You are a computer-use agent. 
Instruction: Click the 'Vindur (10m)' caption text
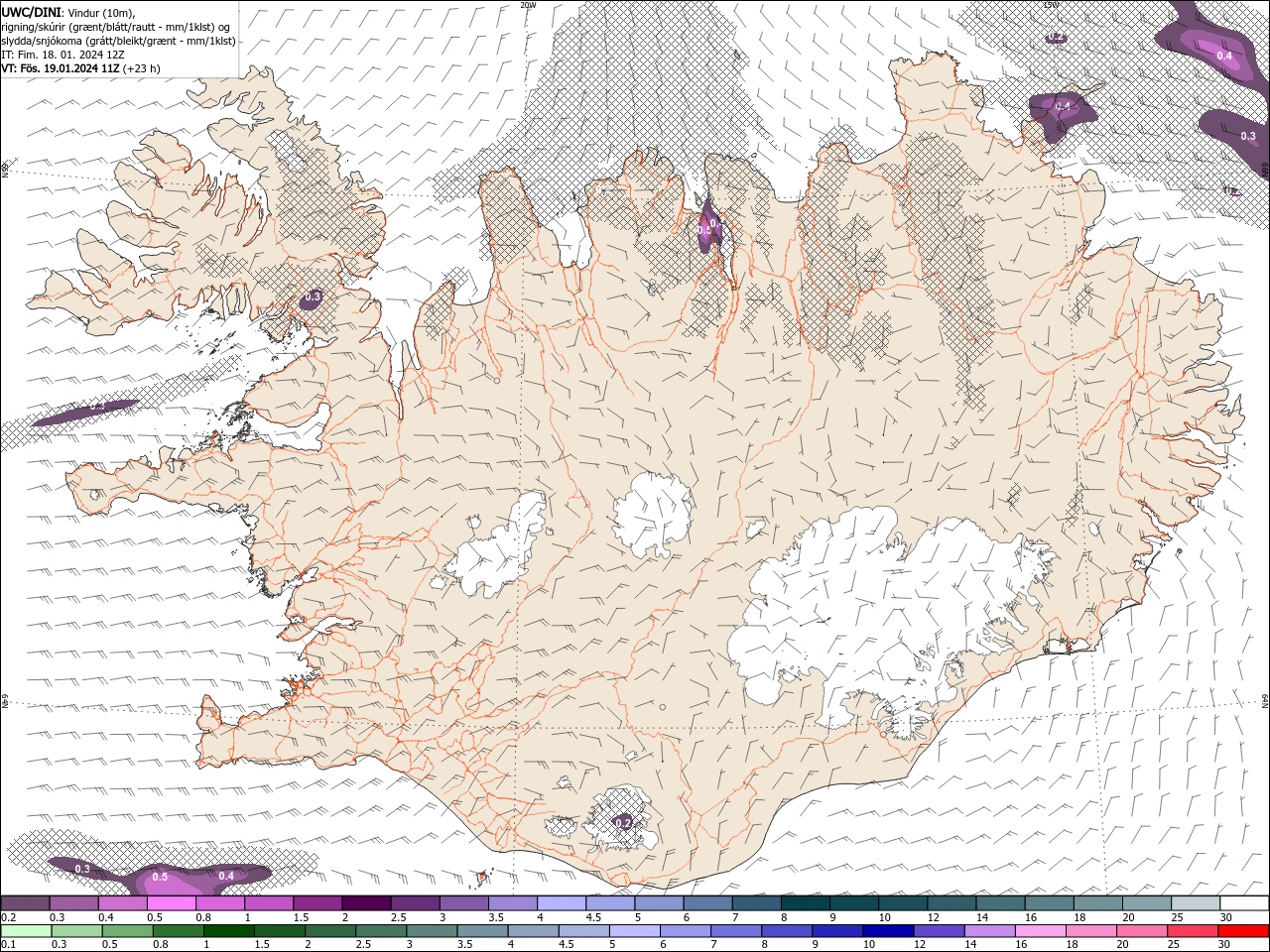[x=100, y=12]
